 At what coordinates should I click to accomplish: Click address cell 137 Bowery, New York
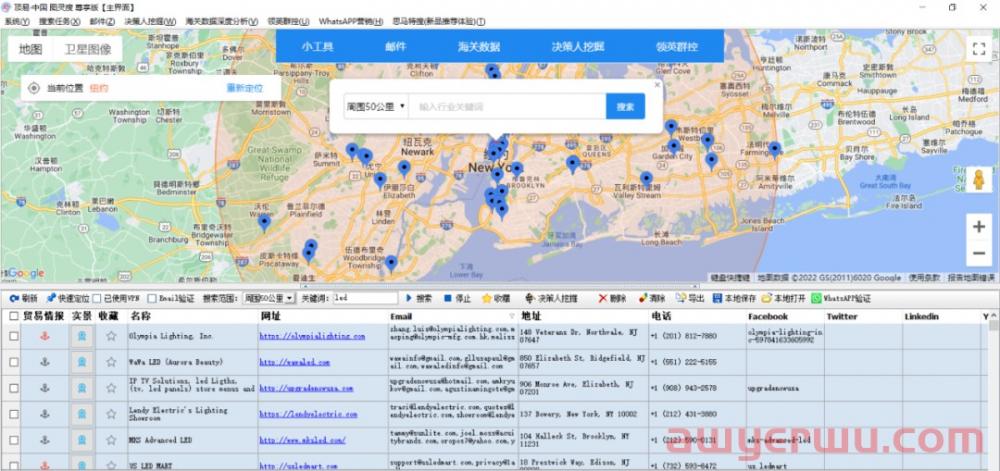point(583,414)
